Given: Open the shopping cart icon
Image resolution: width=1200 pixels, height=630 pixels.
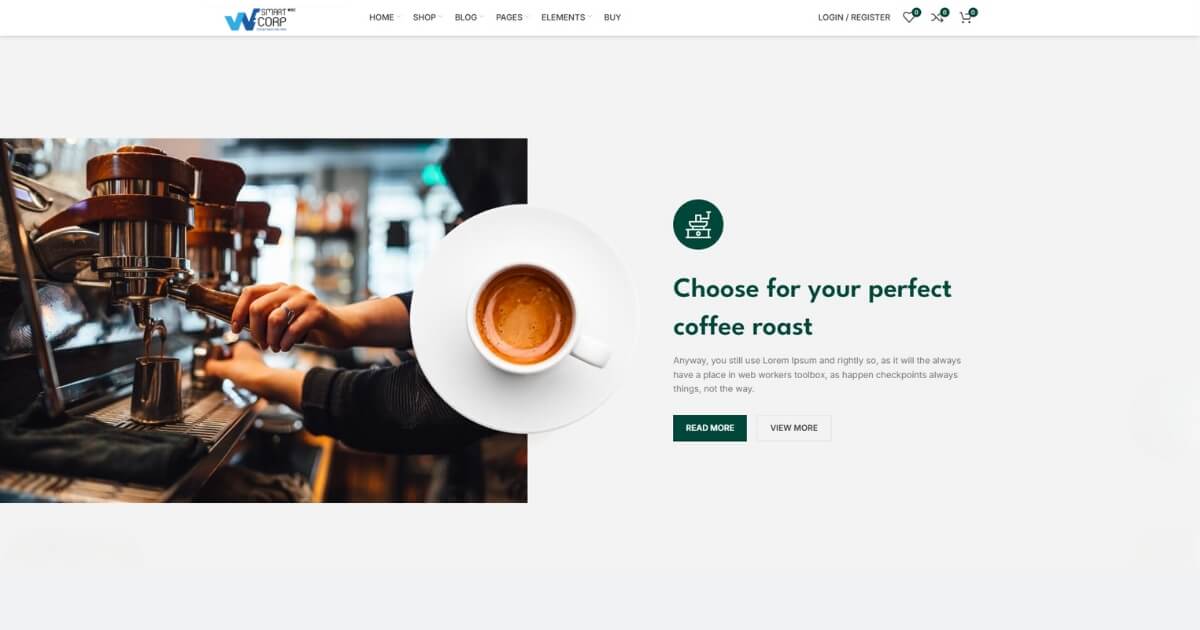Looking at the screenshot, I should 965,18.
